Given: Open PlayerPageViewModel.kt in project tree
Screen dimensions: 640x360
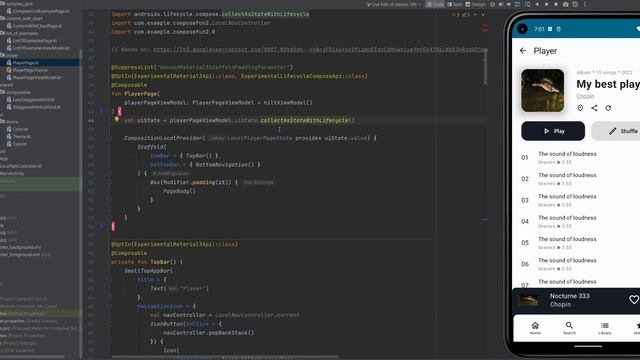Looking at the screenshot, I should [x=37, y=78].
